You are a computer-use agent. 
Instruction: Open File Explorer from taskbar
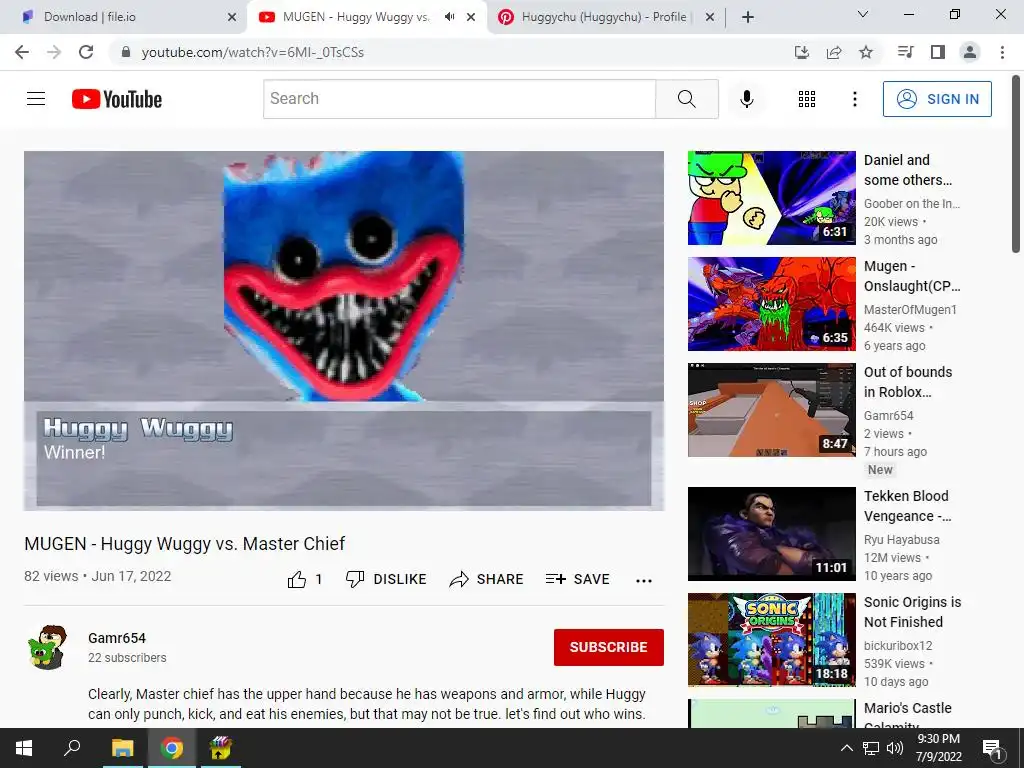pos(122,748)
